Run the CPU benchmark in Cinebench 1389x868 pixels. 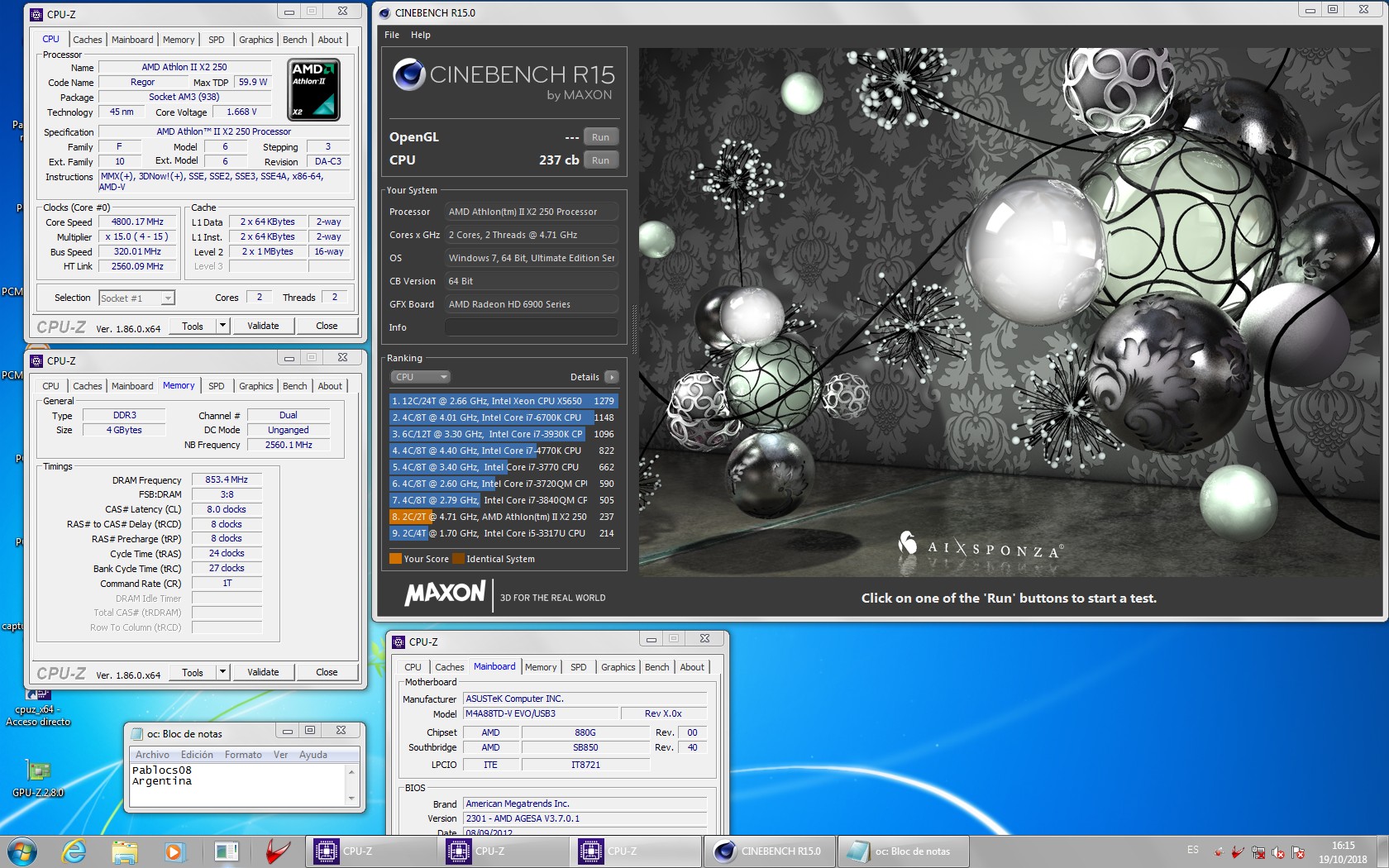click(600, 160)
